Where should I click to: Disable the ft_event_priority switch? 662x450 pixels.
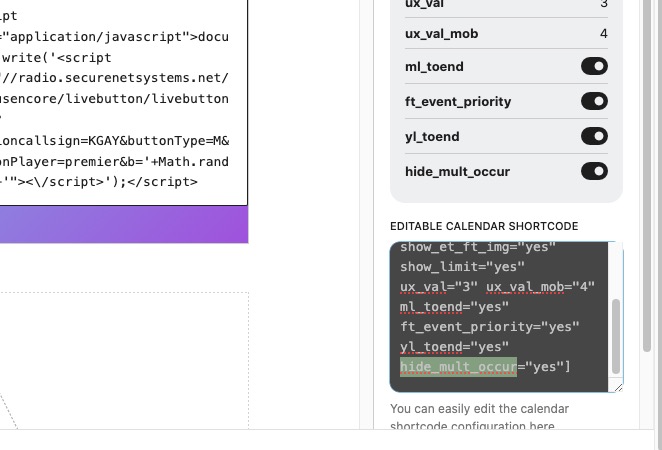click(594, 101)
